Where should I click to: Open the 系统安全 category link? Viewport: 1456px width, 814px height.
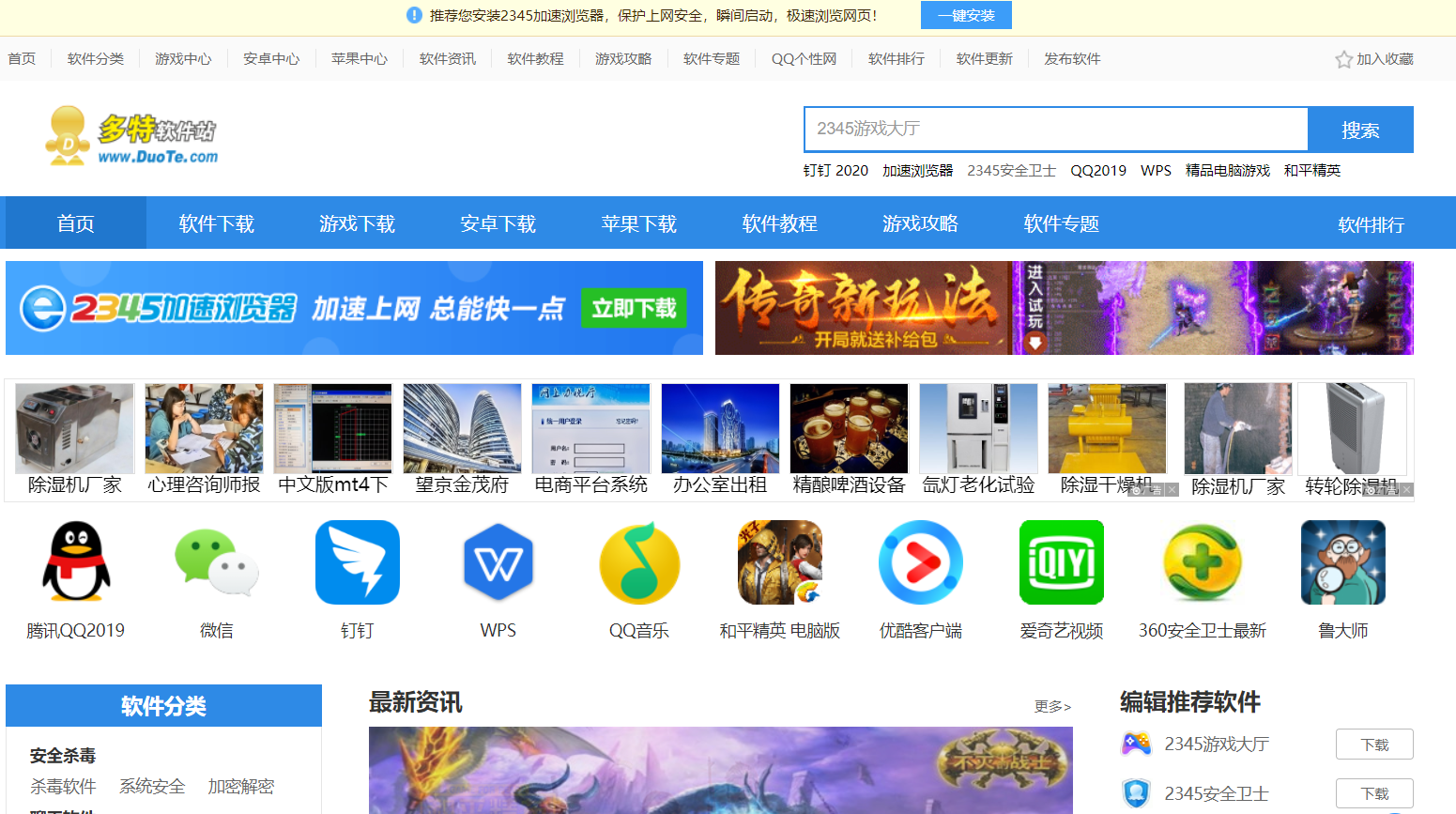[x=152, y=787]
